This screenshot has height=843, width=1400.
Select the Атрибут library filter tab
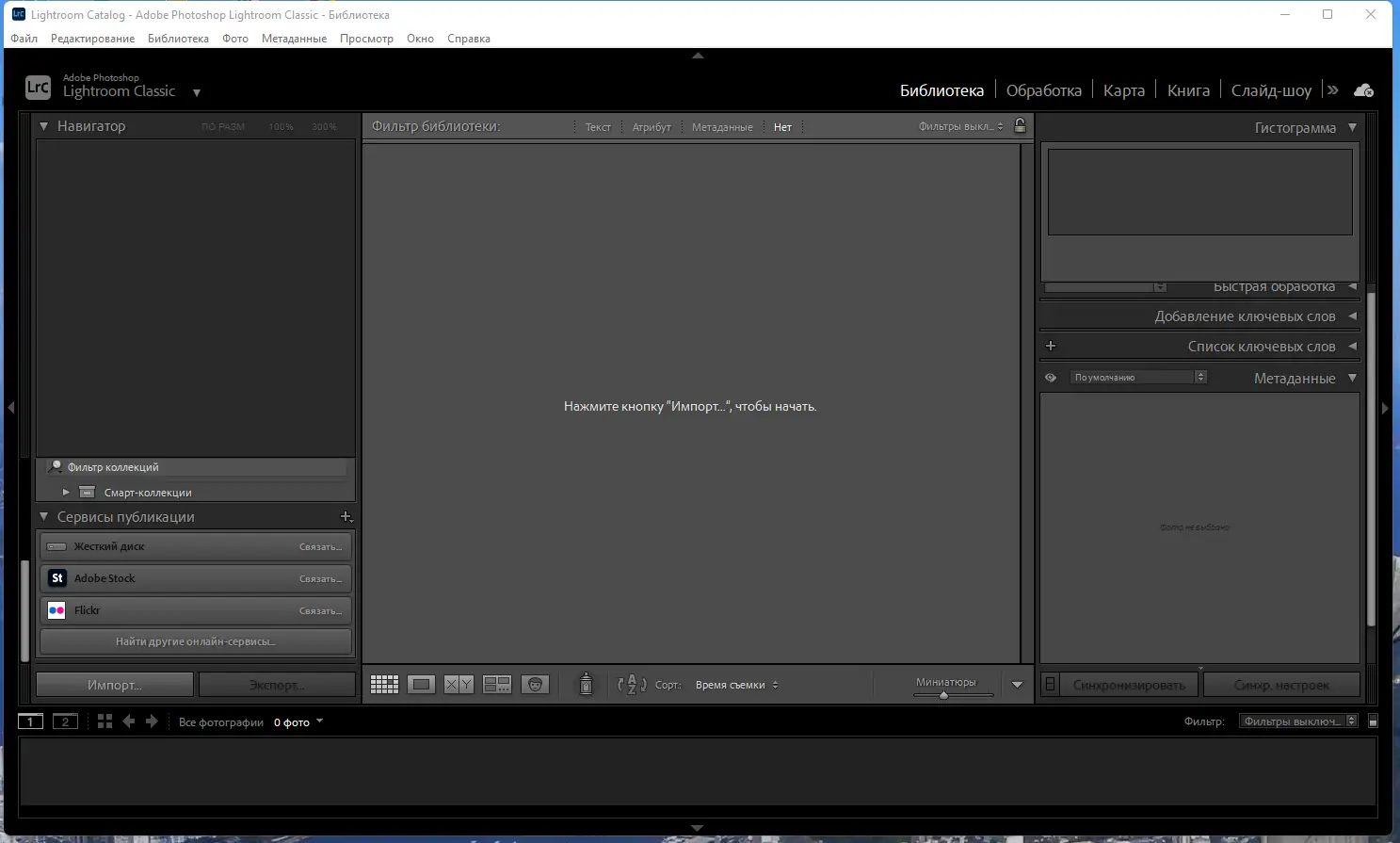click(652, 127)
